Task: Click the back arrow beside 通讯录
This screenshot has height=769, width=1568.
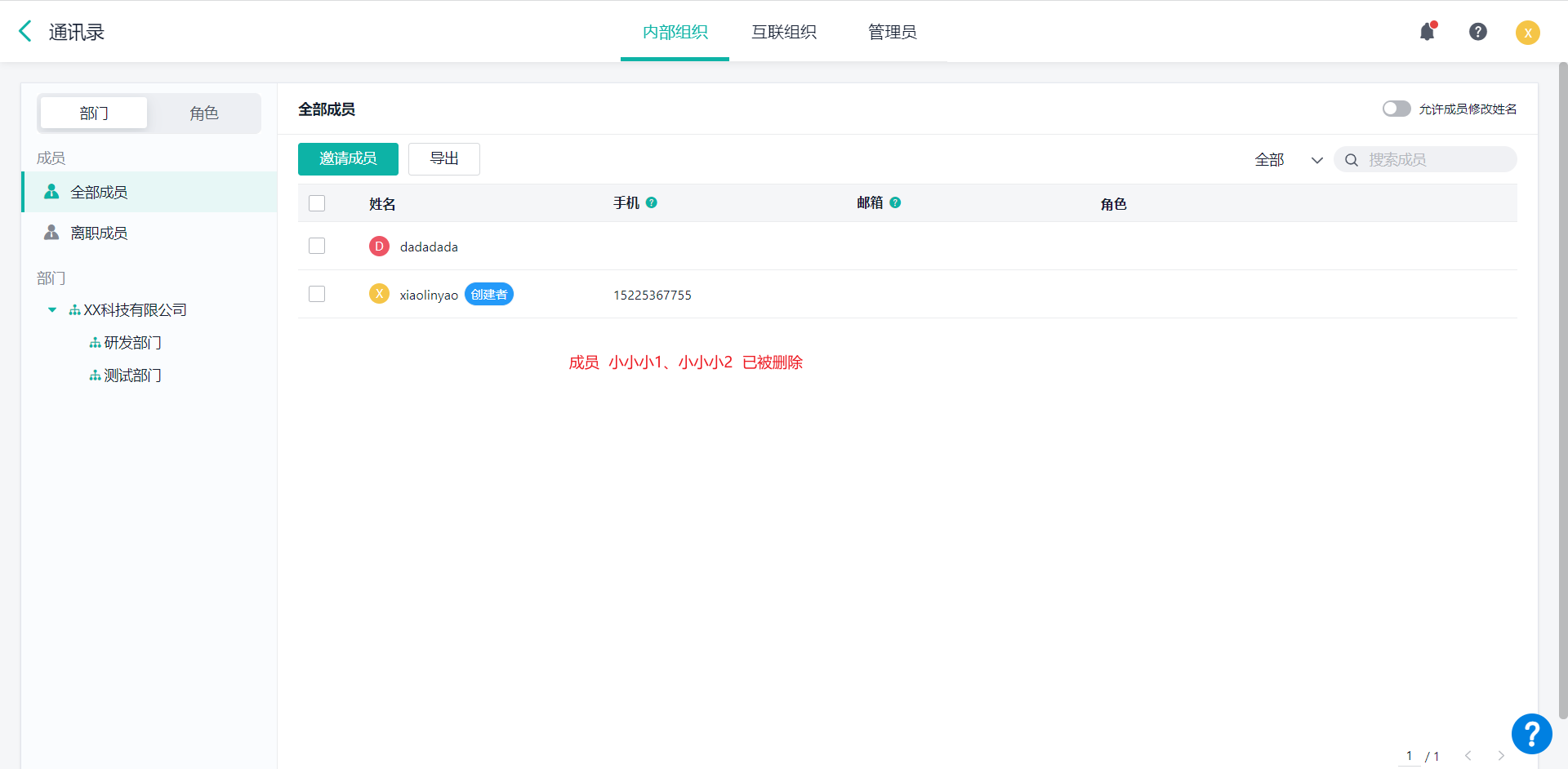Action: pyautogui.click(x=25, y=32)
